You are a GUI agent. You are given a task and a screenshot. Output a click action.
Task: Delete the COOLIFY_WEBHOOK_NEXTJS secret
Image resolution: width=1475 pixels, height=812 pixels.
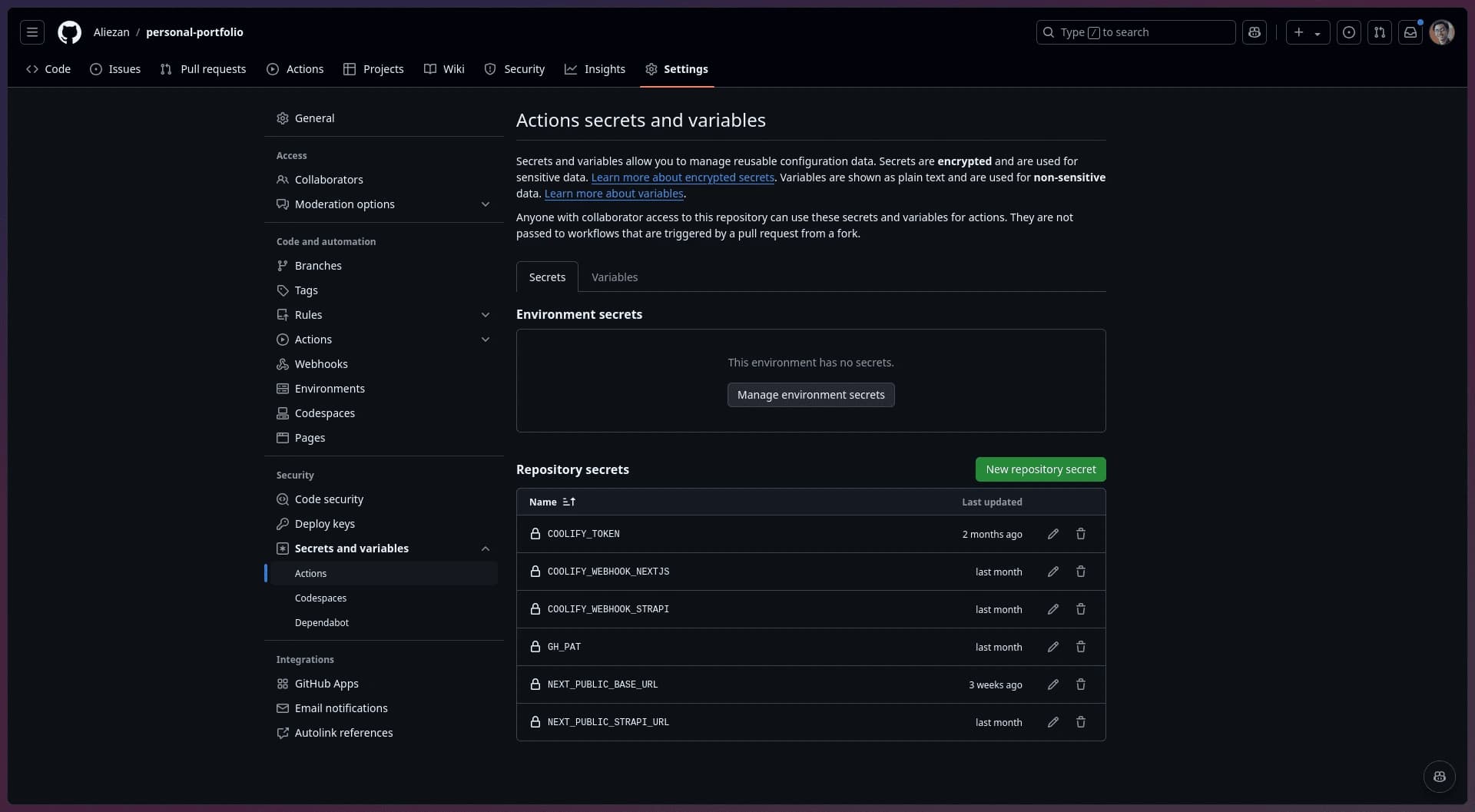(x=1081, y=572)
